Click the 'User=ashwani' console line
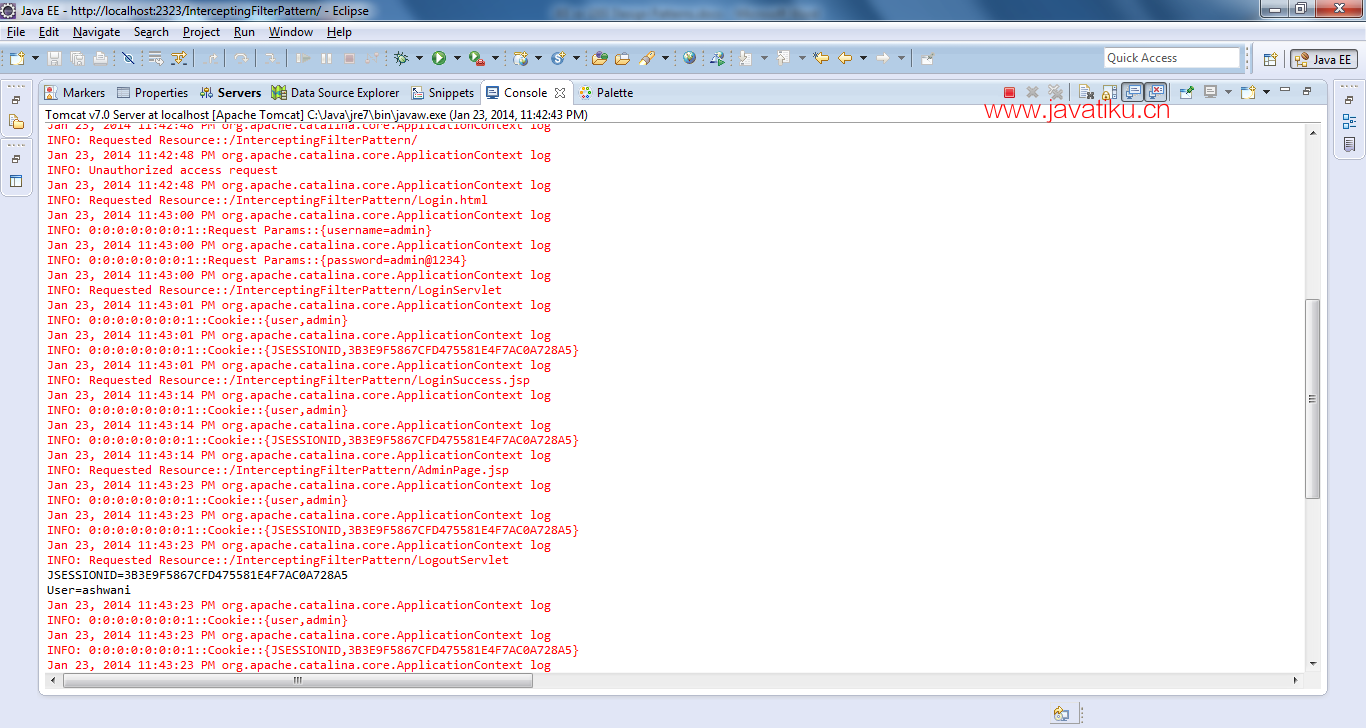This screenshot has height=728, width=1366. coord(89,590)
